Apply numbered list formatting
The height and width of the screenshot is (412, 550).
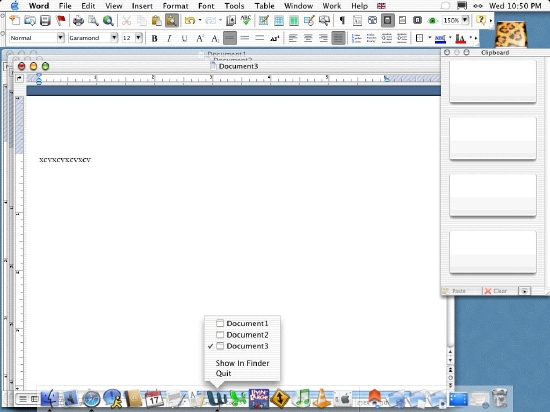click(356, 38)
